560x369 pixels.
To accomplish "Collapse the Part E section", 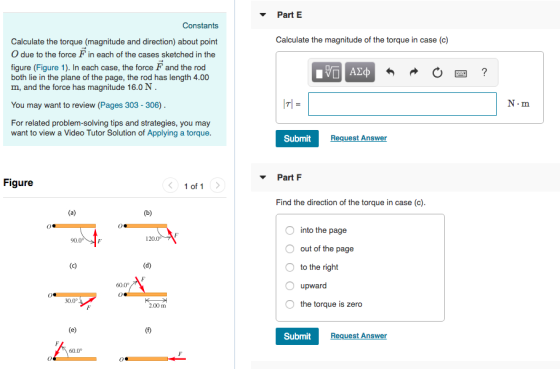I will pyautogui.click(x=263, y=15).
